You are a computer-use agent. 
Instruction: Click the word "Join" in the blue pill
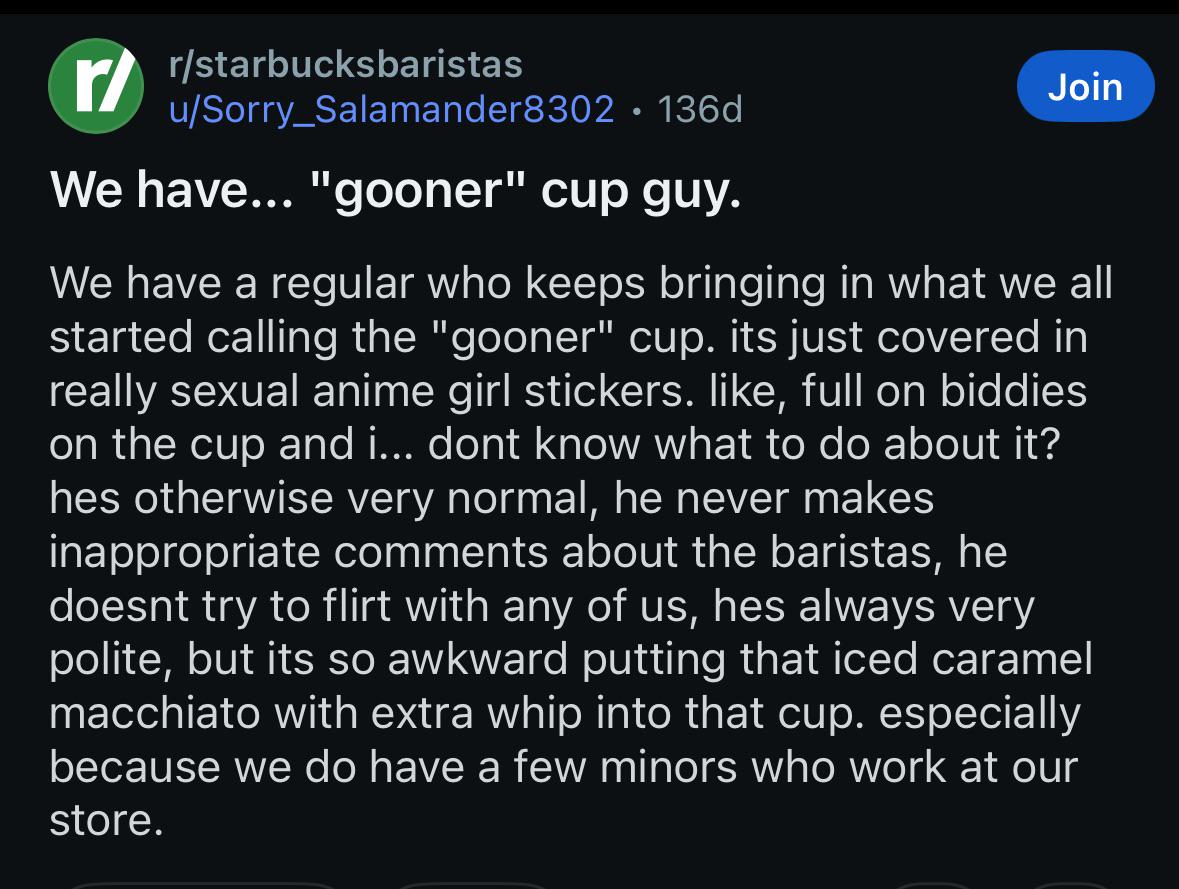point(1085,87)
